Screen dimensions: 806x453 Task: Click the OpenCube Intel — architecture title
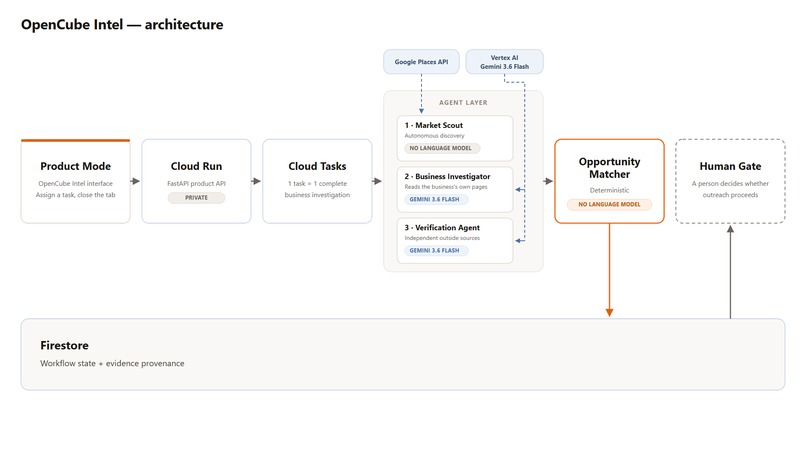coord(122,25)
